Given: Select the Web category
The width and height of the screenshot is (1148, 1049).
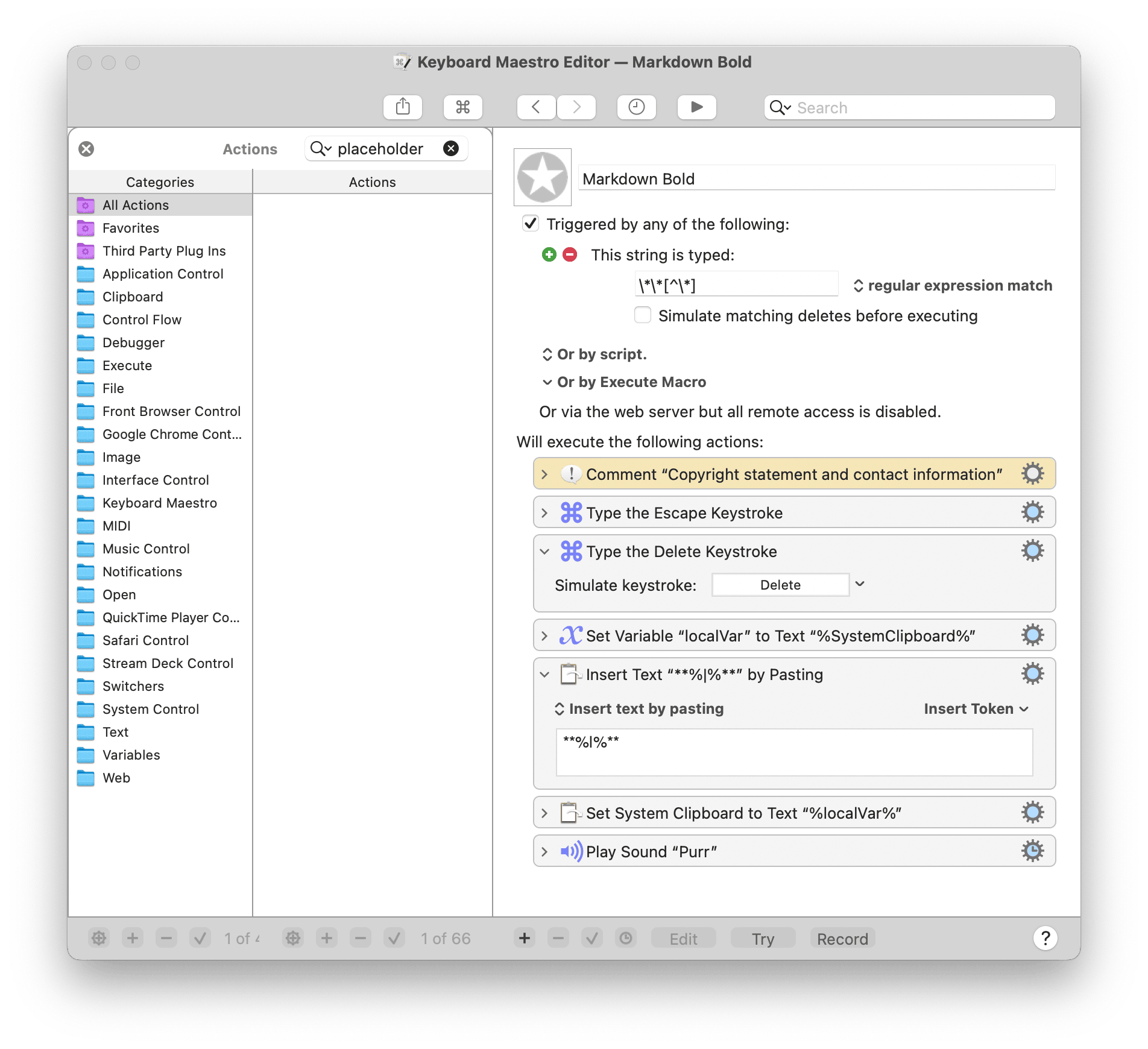Looking at the screenshot, I should click(160, 778).
